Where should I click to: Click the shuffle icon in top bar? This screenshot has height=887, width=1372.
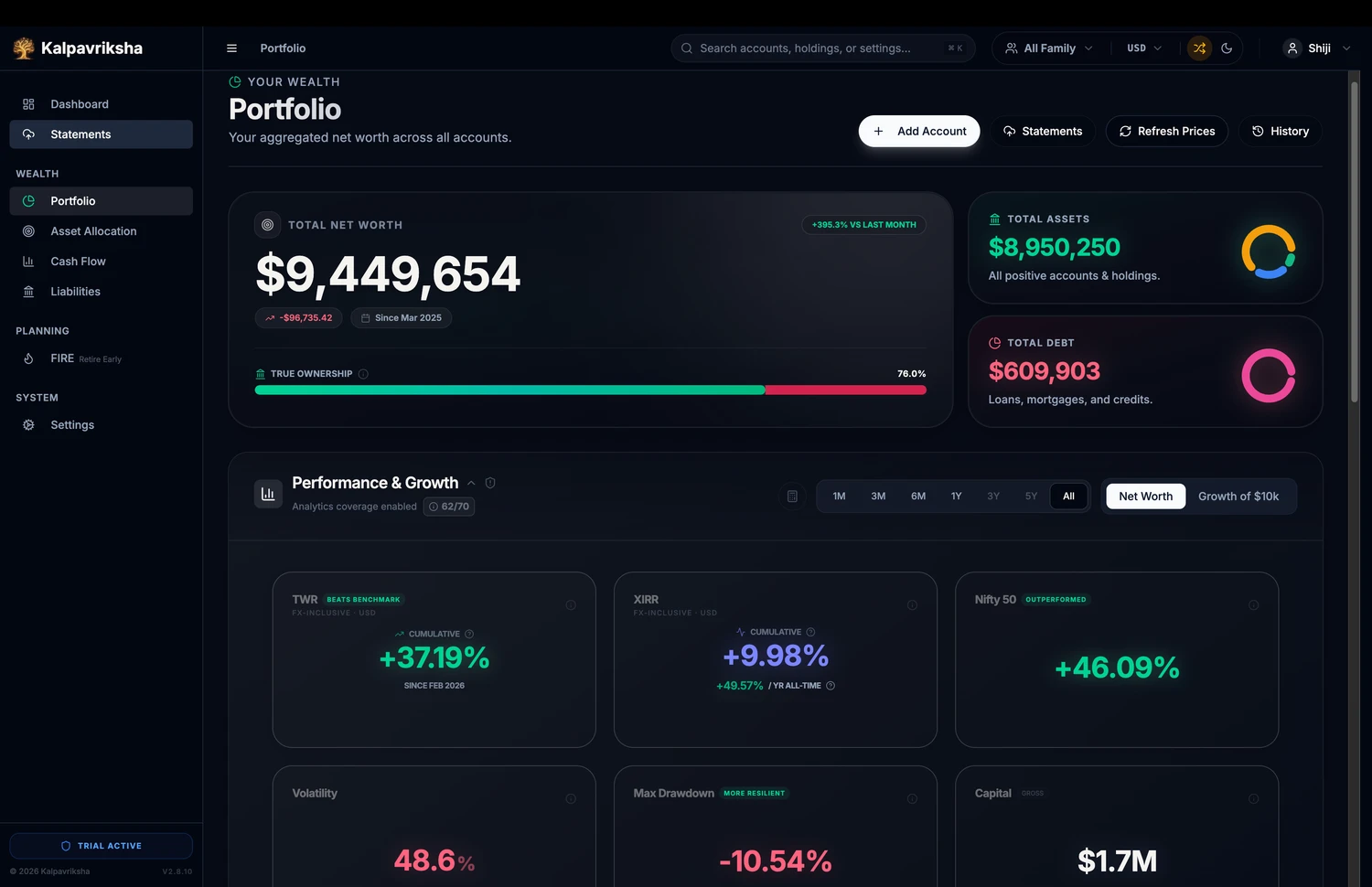click(1199, 48)
